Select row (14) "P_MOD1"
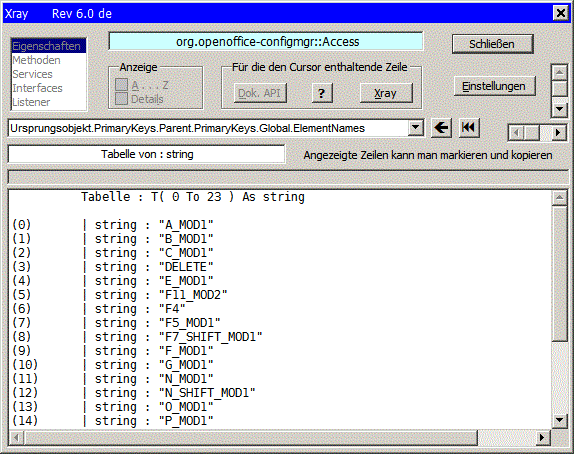Image resolution: width=574 pixels, height=454 pixels. [280, 421]
